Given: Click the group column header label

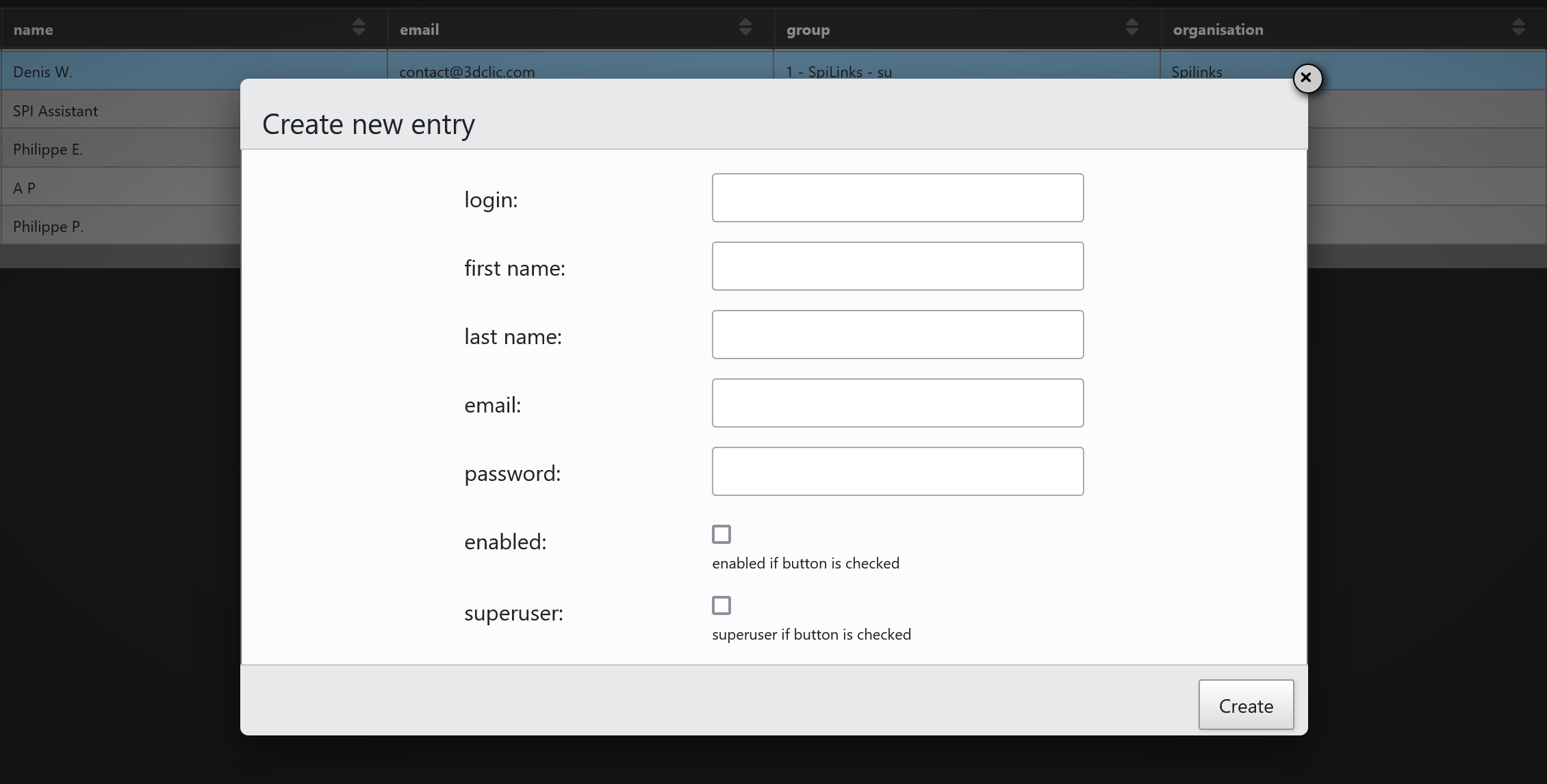Looking at the screenshot, I should coord(808,29).
